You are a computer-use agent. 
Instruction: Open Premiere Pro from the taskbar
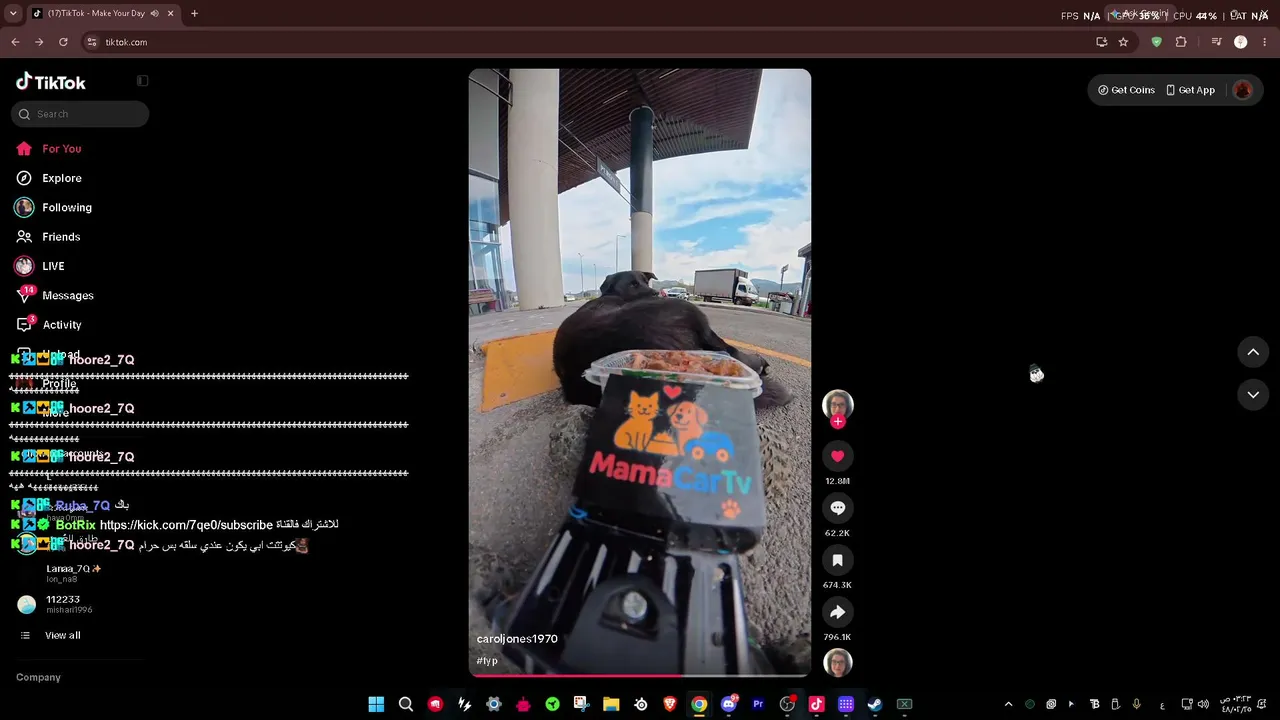pos(758,704)
